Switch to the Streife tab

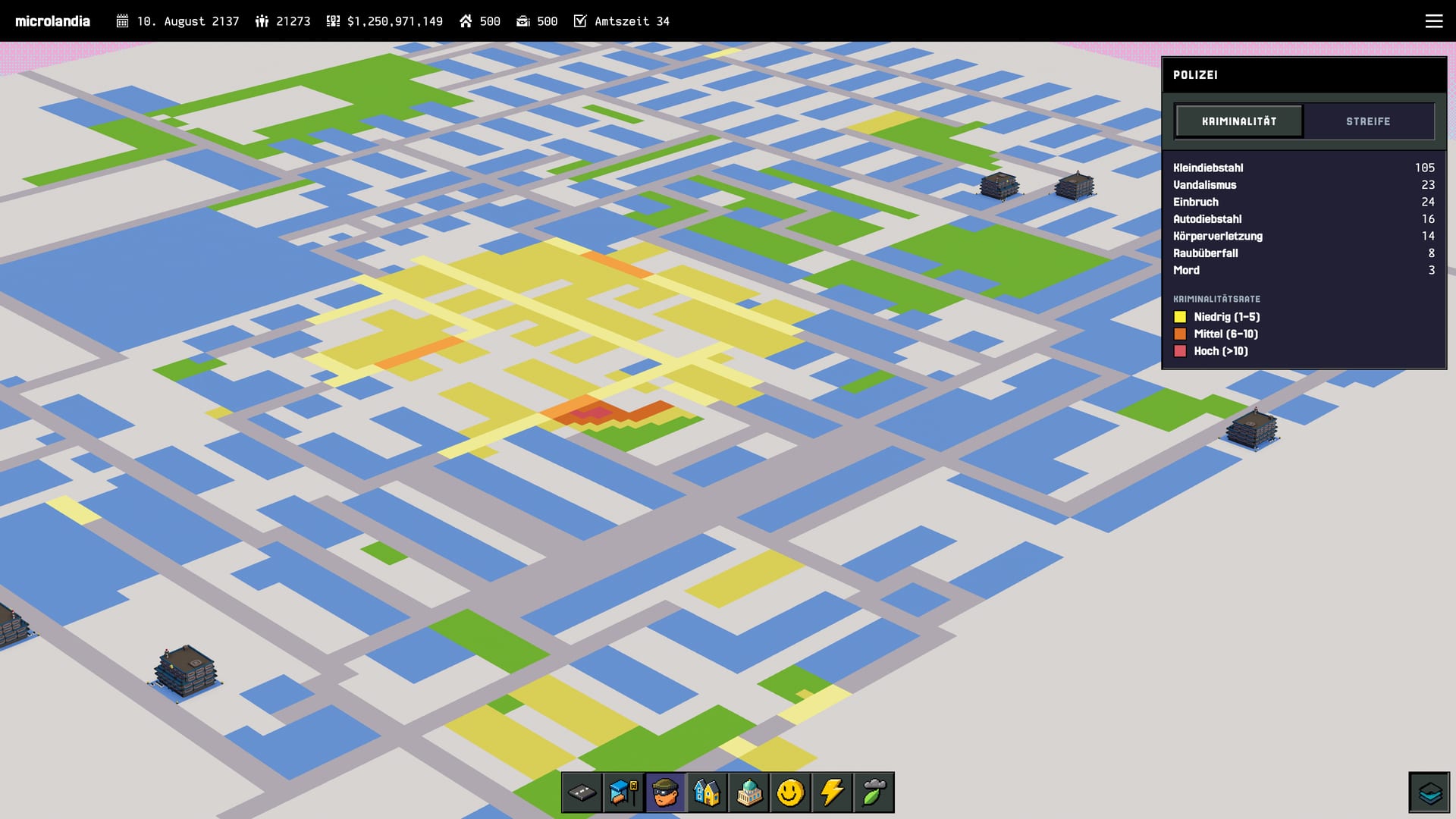pos(1368,121)
